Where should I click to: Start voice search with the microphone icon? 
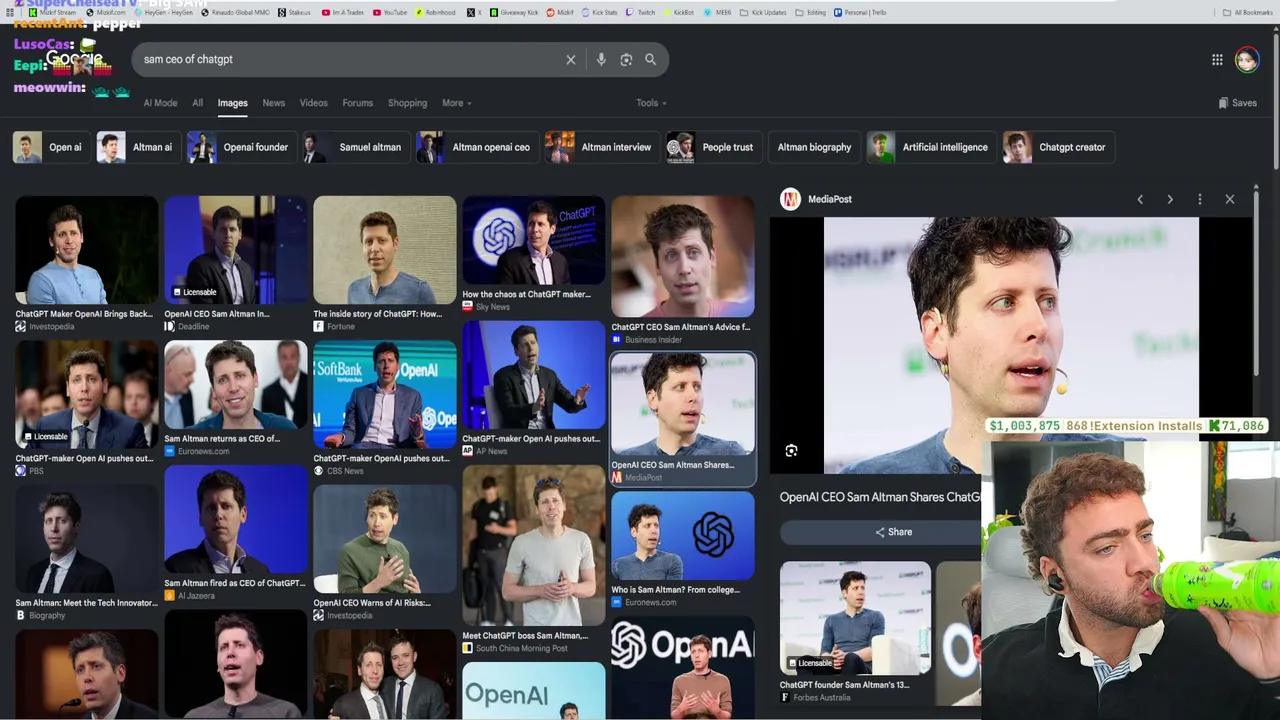[x=601, y=60]
